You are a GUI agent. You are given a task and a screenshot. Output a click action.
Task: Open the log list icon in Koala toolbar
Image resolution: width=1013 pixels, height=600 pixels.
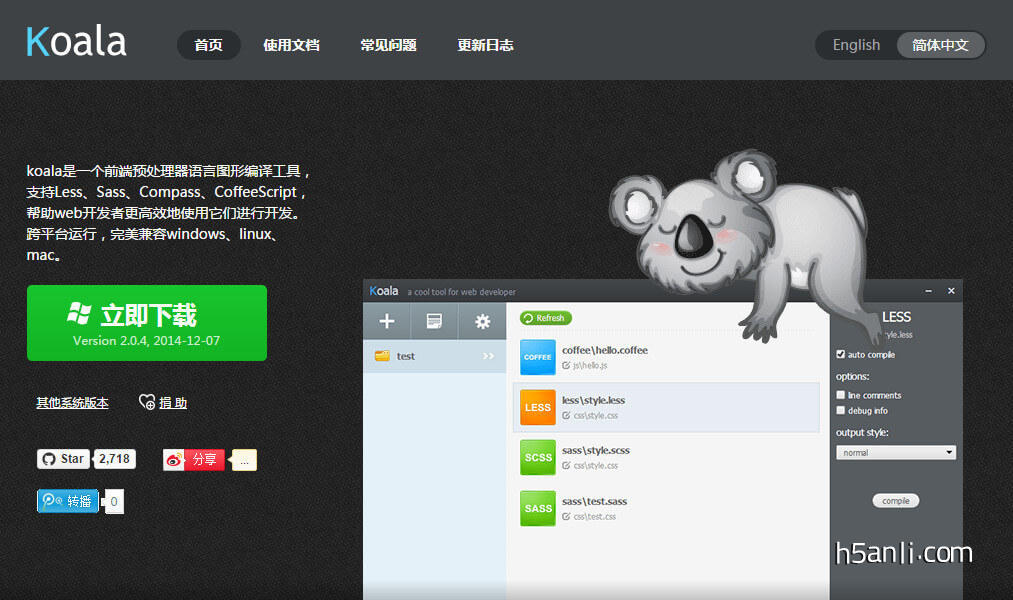(434, 321)
